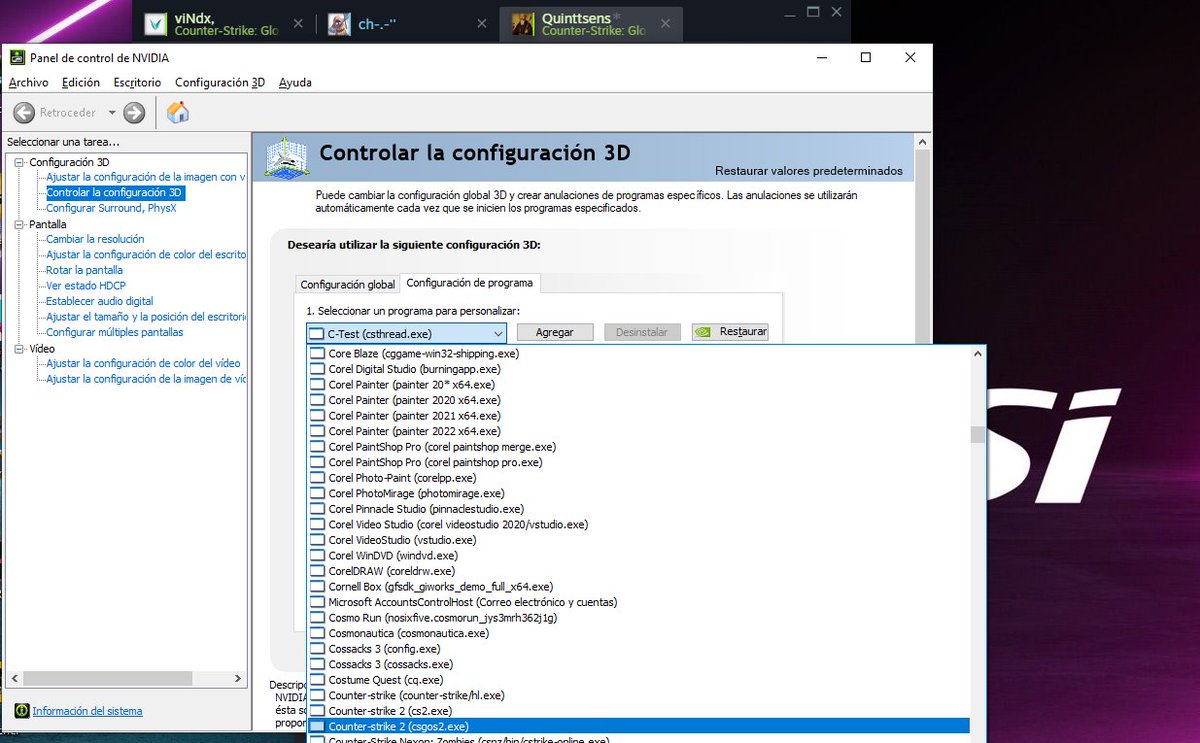Click the Restaurar button
Viewport: 1200px width, 743px height.
click(x=730, y=332)
